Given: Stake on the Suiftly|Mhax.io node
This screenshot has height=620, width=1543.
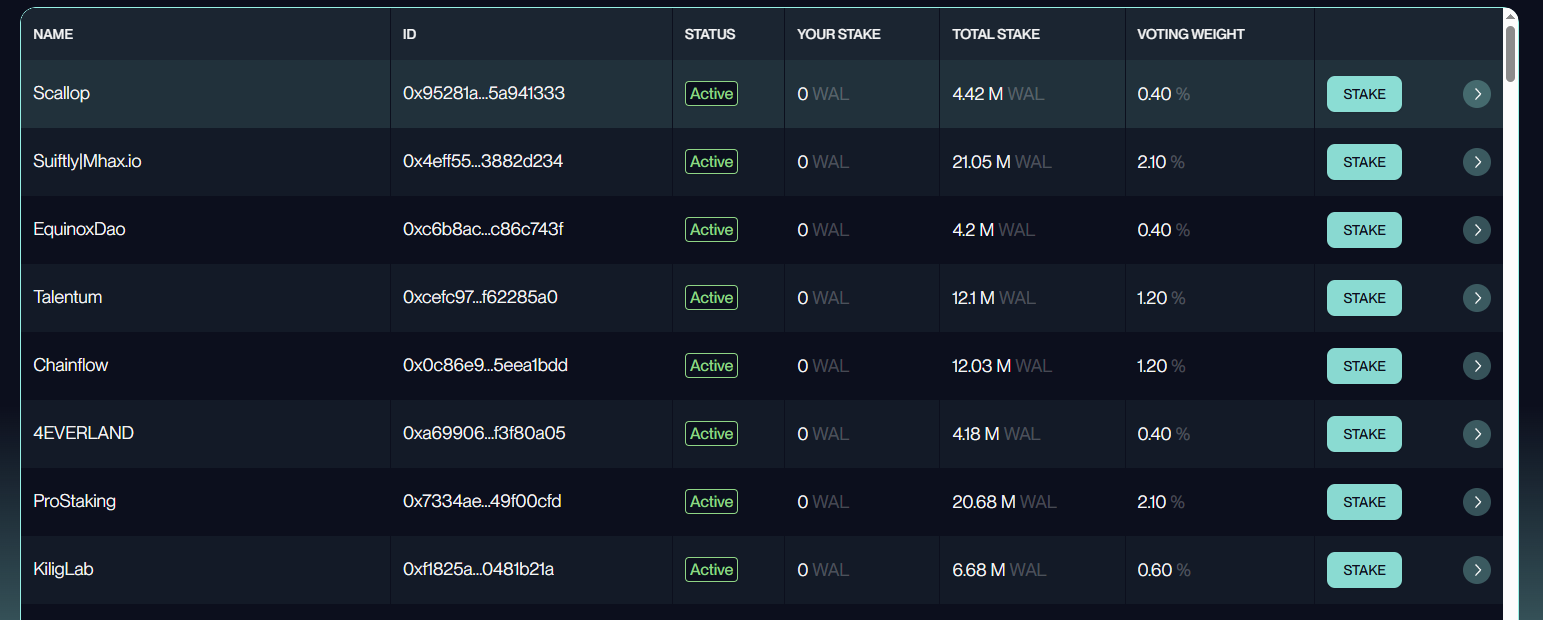Looking at the screenshot, I should 1364,162.
